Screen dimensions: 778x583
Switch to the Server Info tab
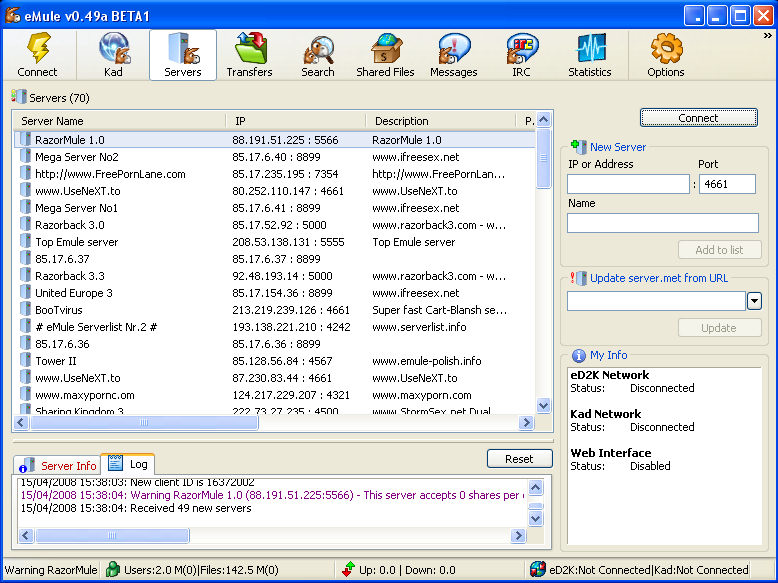[58, 465]
